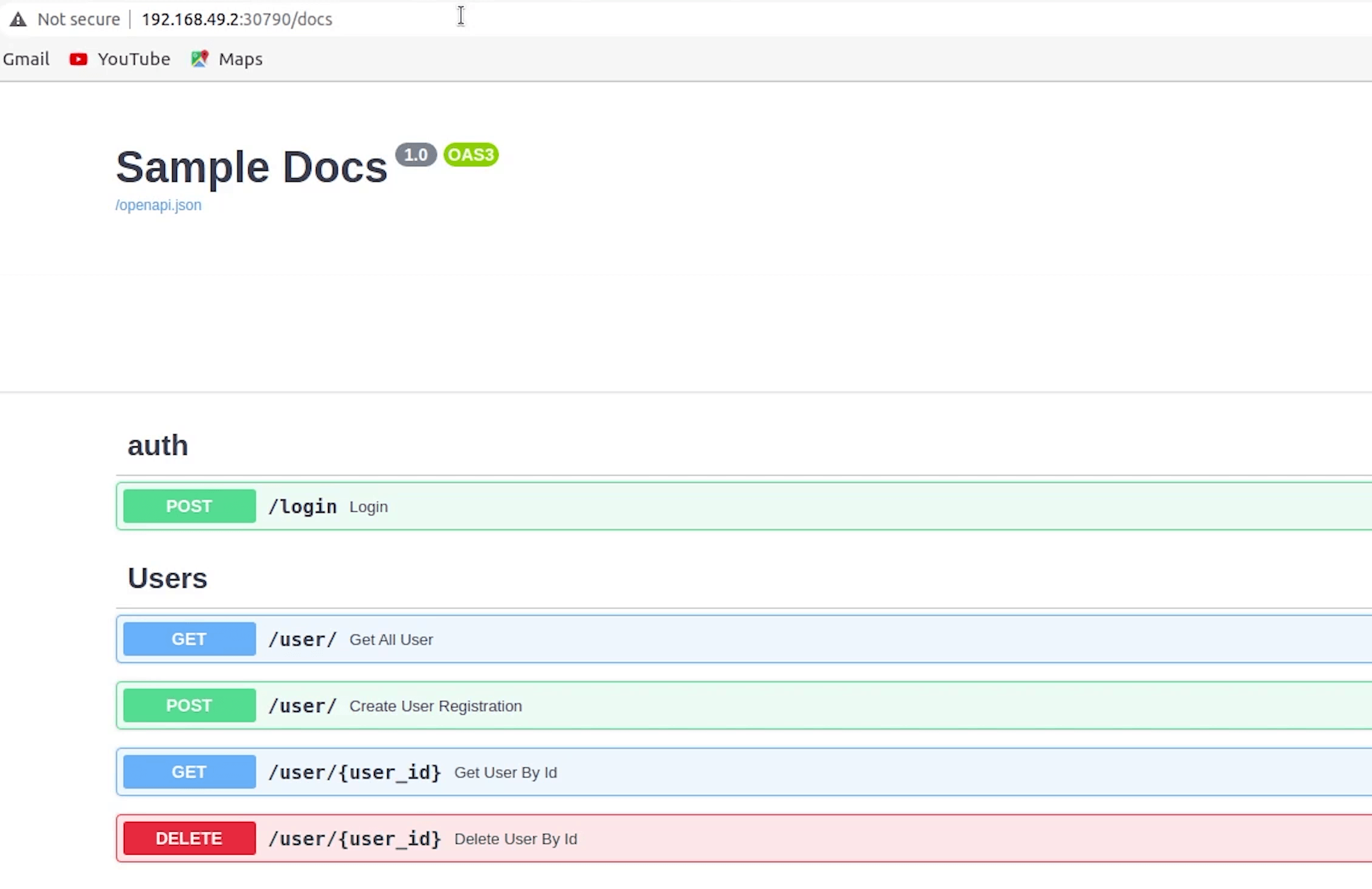Open the Gmail bookmark
The height and width of the screenshot is (889, 1372).
[x=26, y=59]
